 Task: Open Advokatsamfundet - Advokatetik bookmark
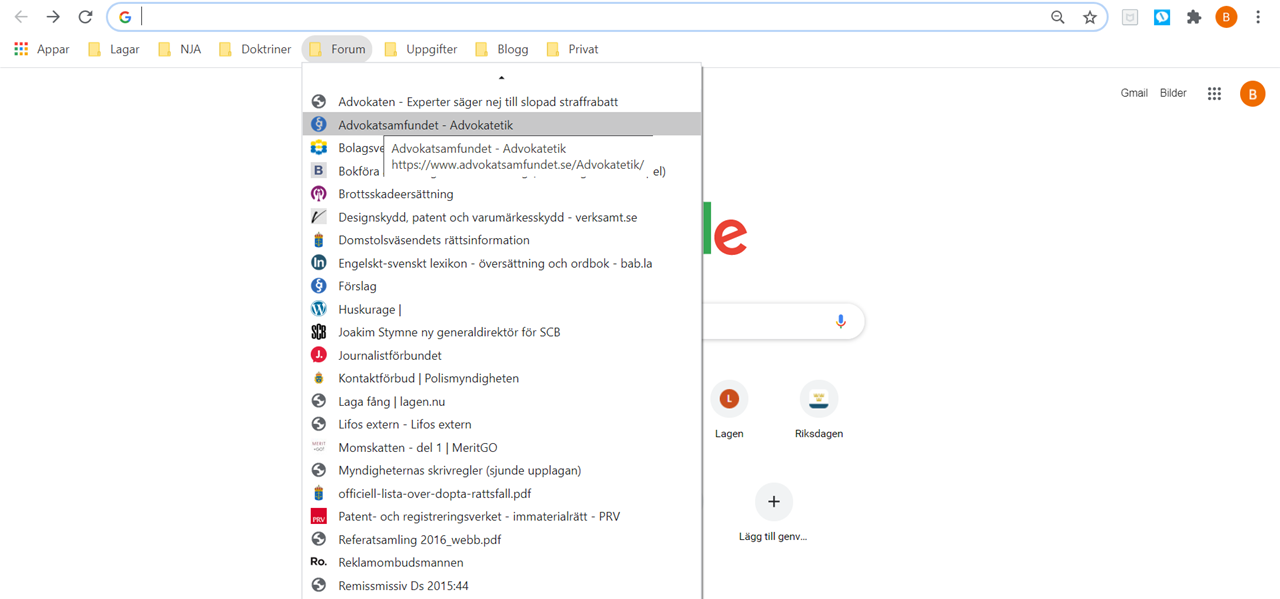501,125
